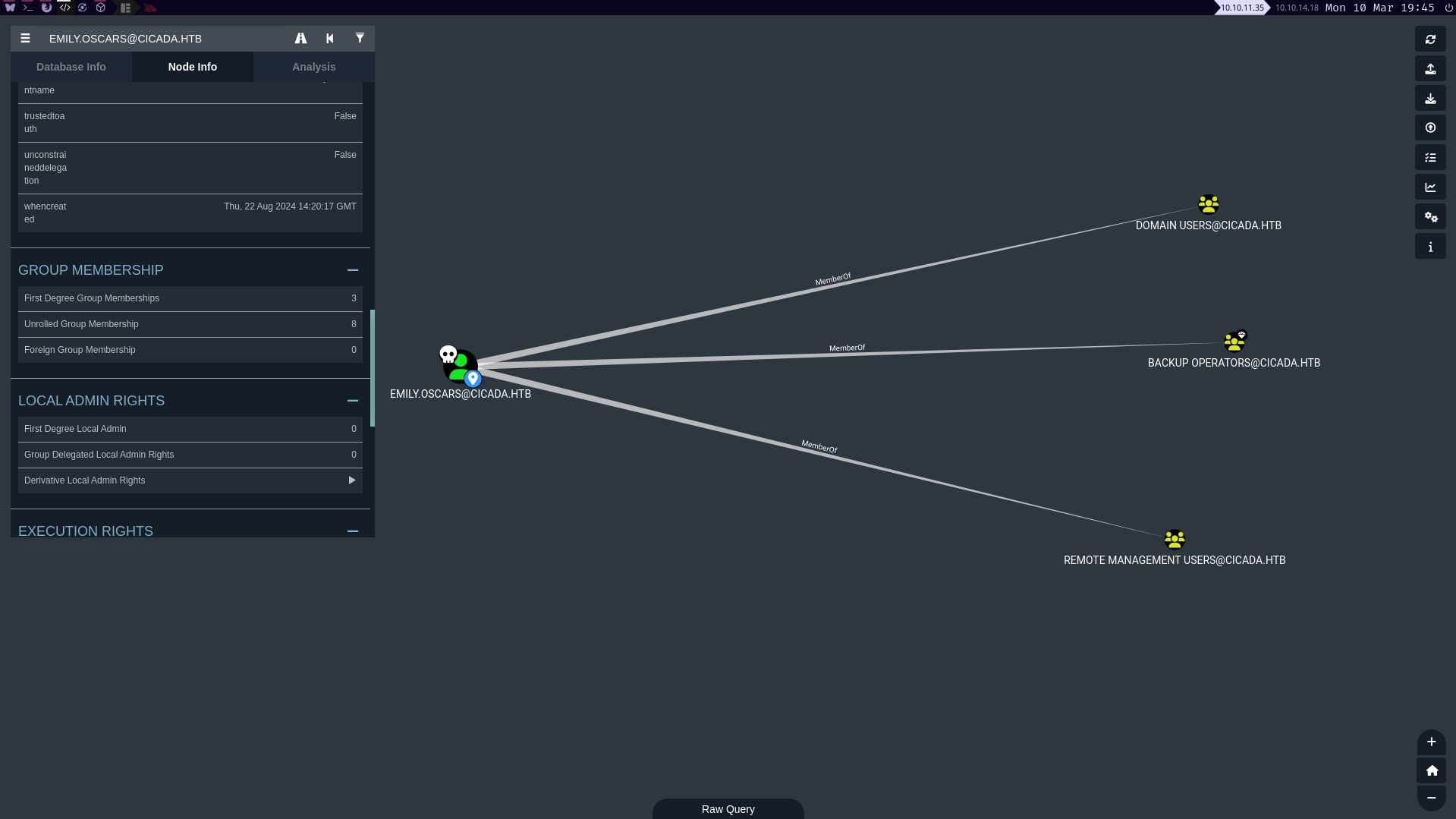Switch to the Database Info tab
Screen dimensions: 1456x819
coord(71,67)
